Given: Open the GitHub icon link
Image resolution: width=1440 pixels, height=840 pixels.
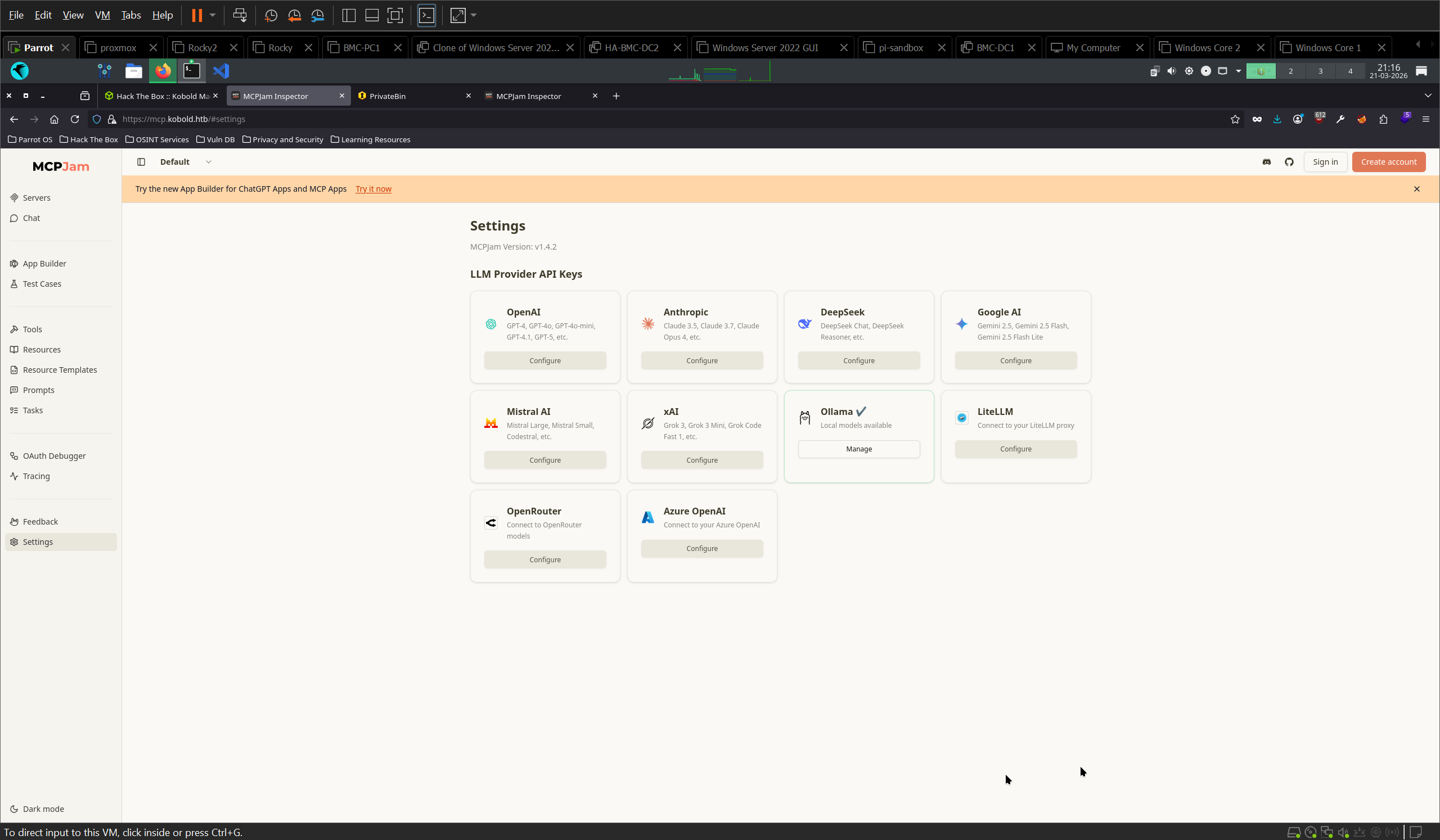Looking at the screenshot, I should (1289, 162).
